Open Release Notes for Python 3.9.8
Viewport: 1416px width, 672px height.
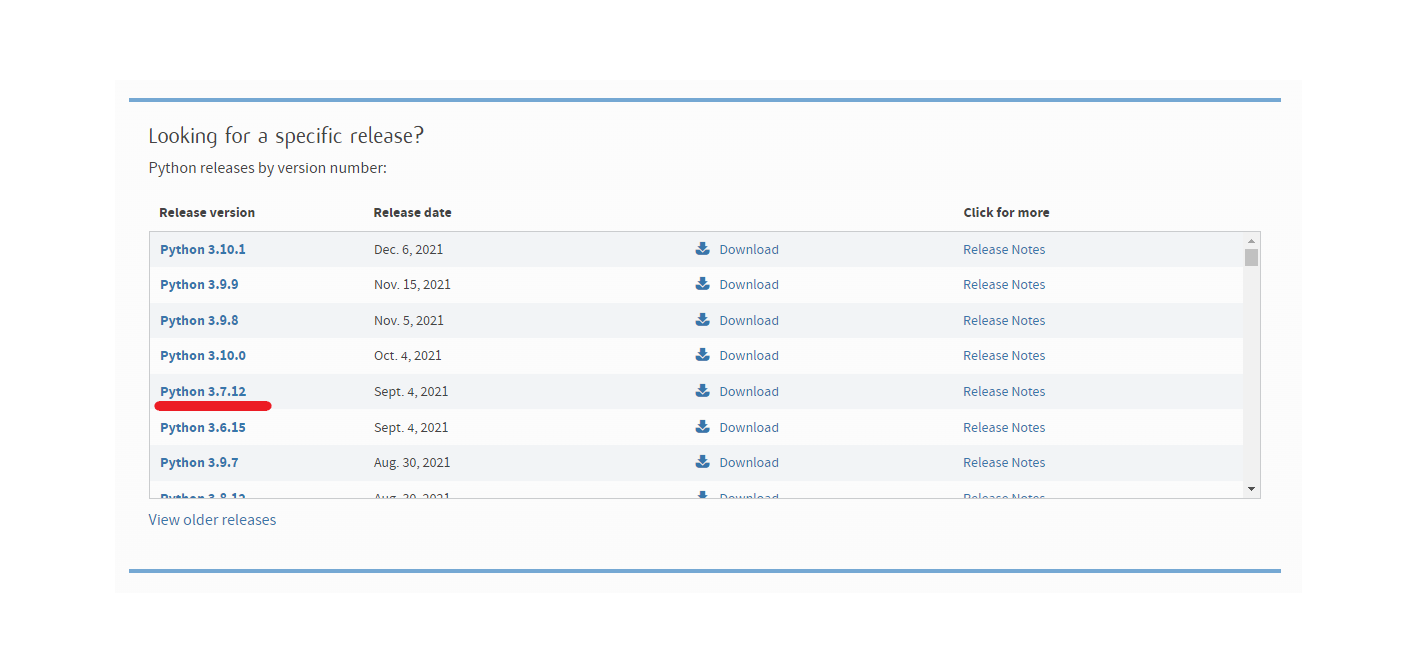pos(1004,320)
